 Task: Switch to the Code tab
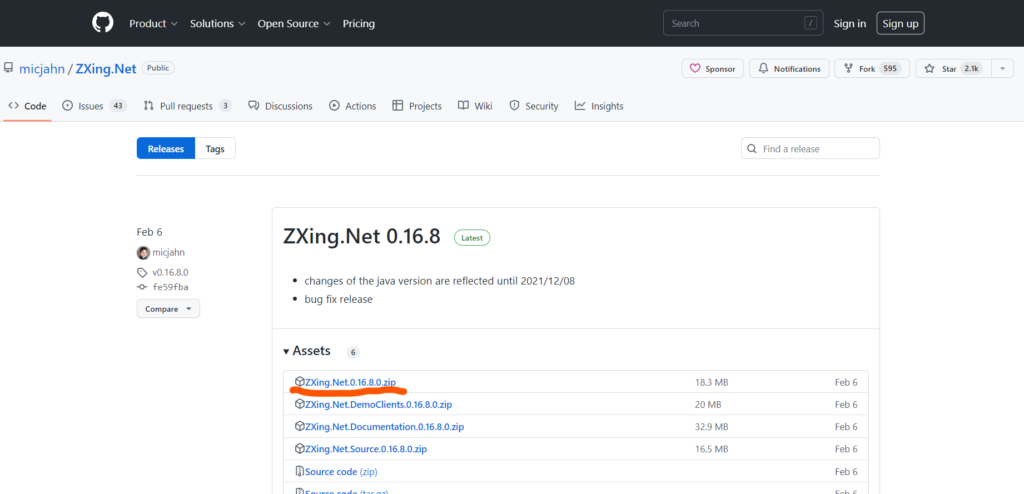[x=27, y=106]
